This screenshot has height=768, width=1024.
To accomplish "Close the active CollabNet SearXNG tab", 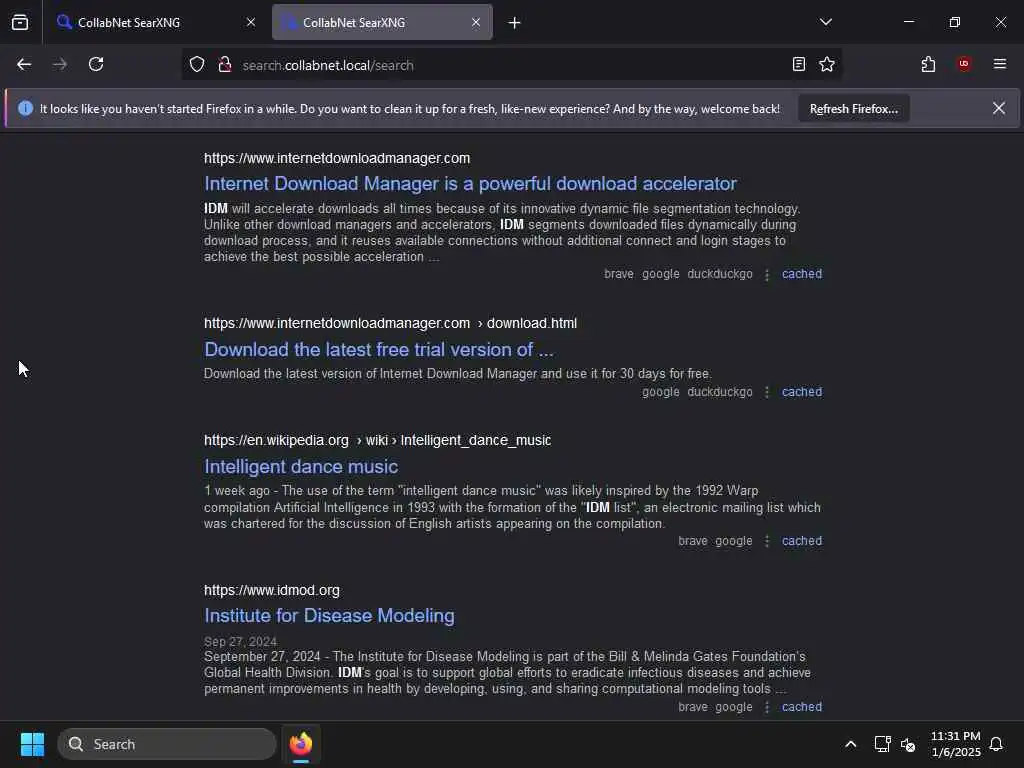I will coord(476,22).
